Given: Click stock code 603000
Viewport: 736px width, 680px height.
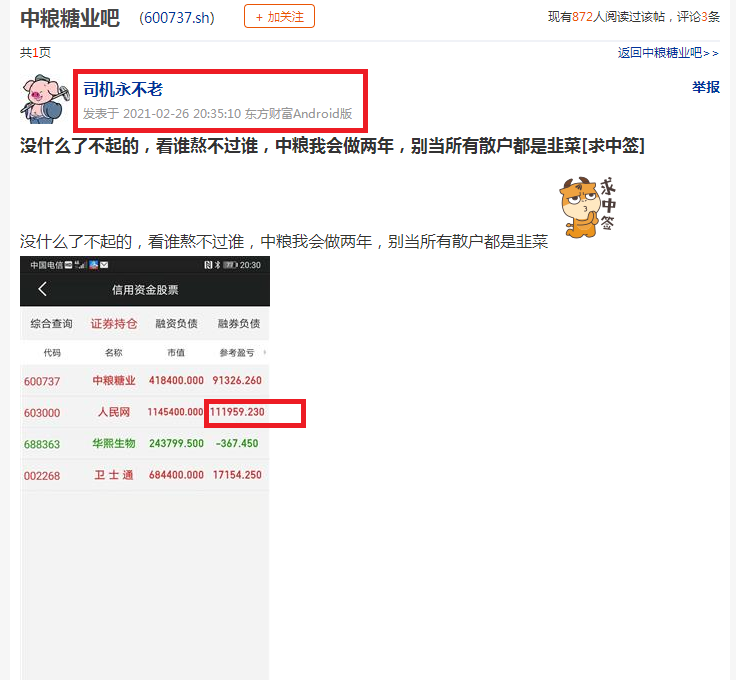Looking at the screenshot, I should [x=42, y=413].
